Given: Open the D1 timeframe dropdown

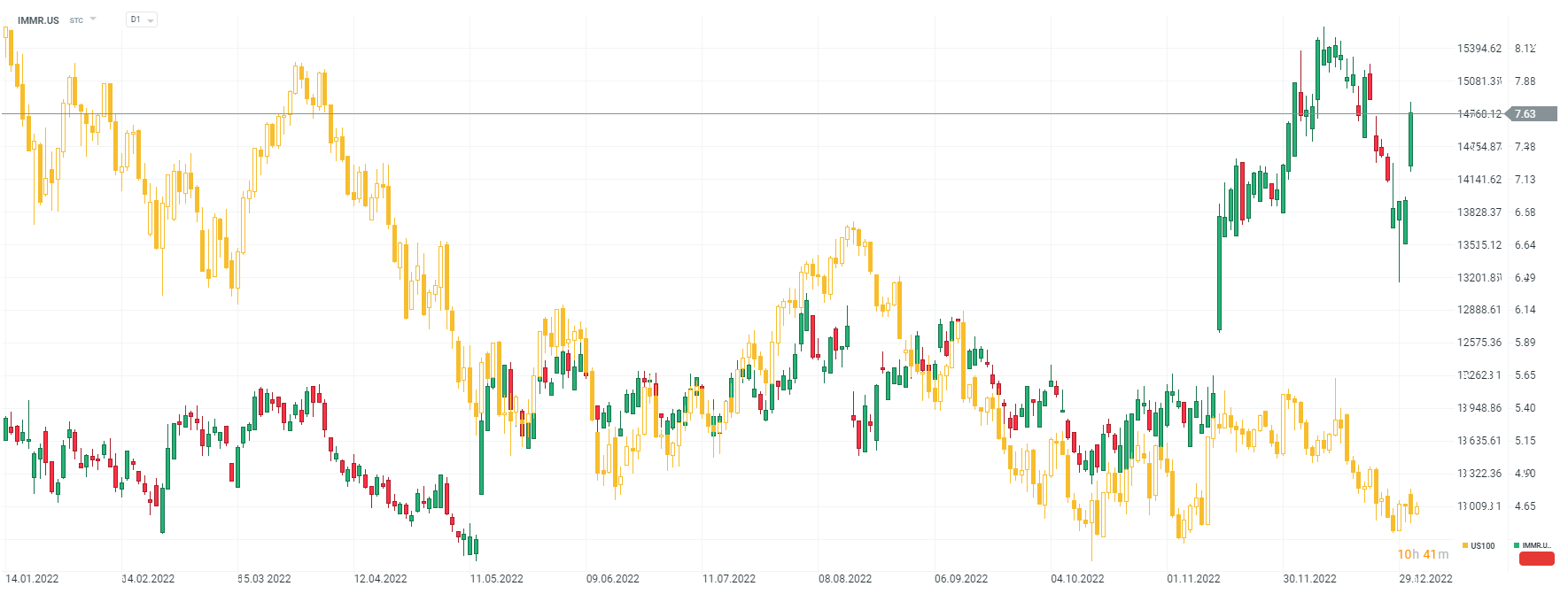Looking at the screenshot, I should pos(142,19).
